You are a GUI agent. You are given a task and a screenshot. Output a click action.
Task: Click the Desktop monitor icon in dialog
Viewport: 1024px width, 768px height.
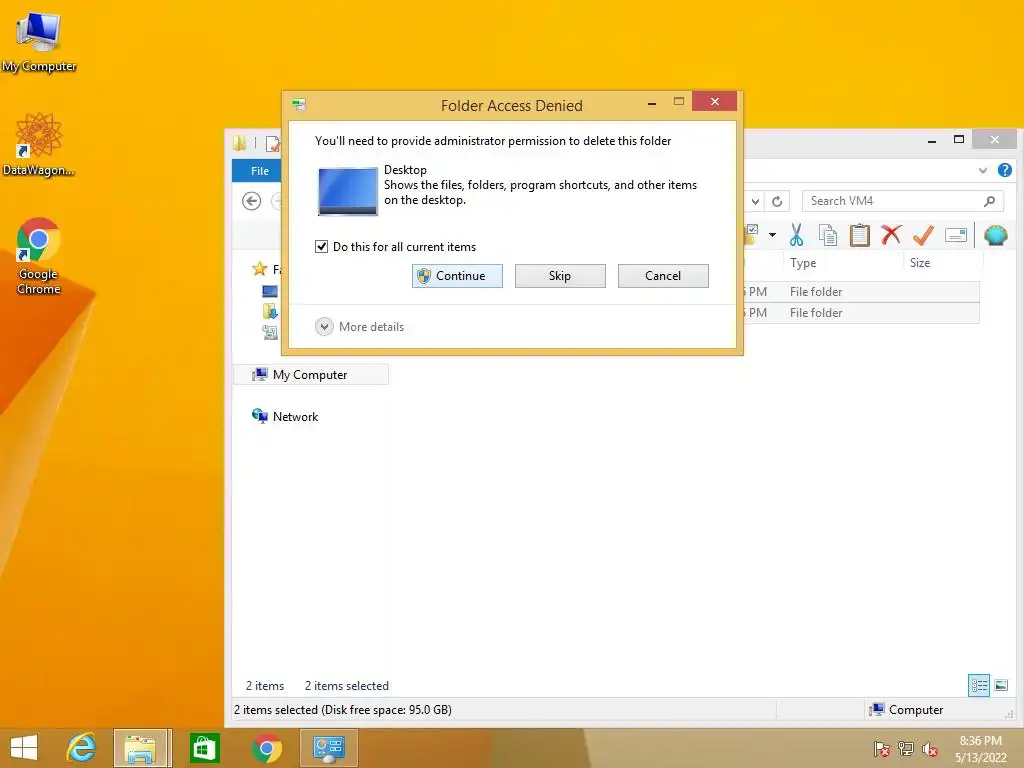click(347, 191)
